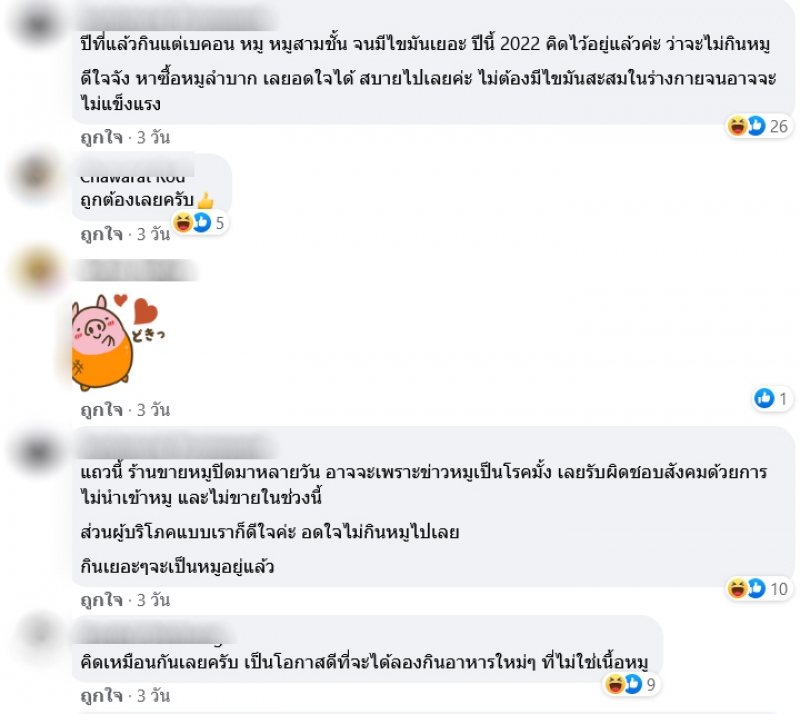Click the like icon with 1 reaction

point(772,398)
